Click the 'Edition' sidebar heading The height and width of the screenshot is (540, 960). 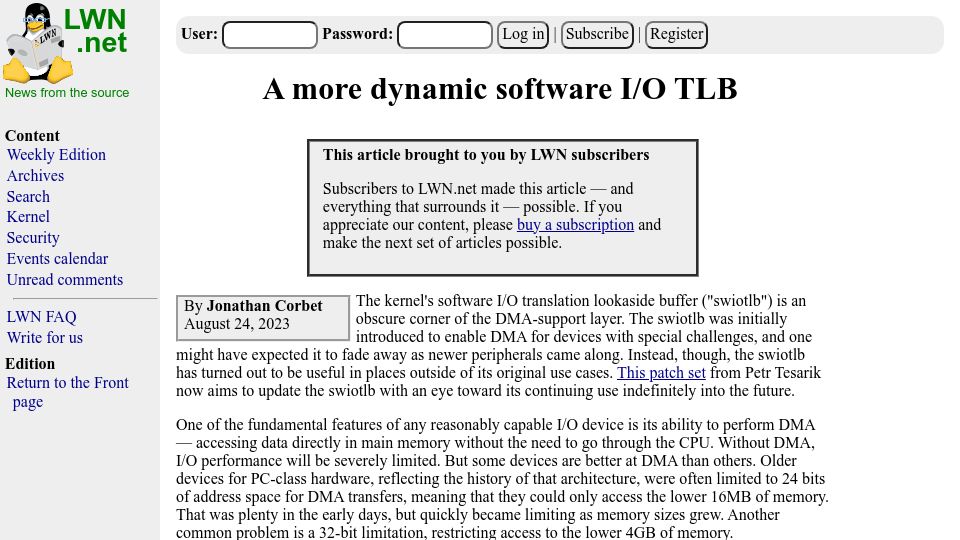click(30, 364)
